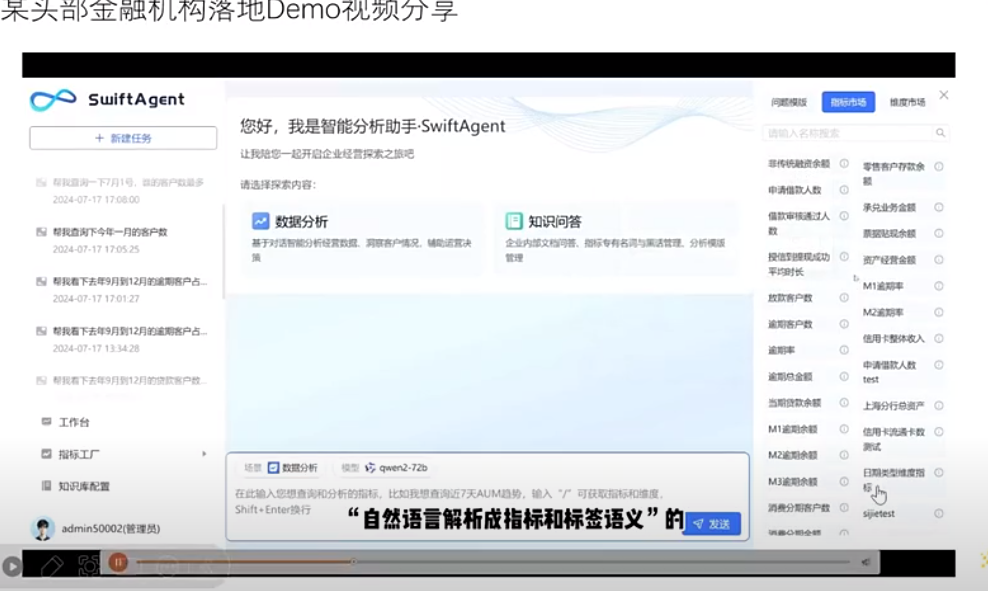The image size is (988, 591).
Task: Close the indicator market panel
Action: coord(943,95)
